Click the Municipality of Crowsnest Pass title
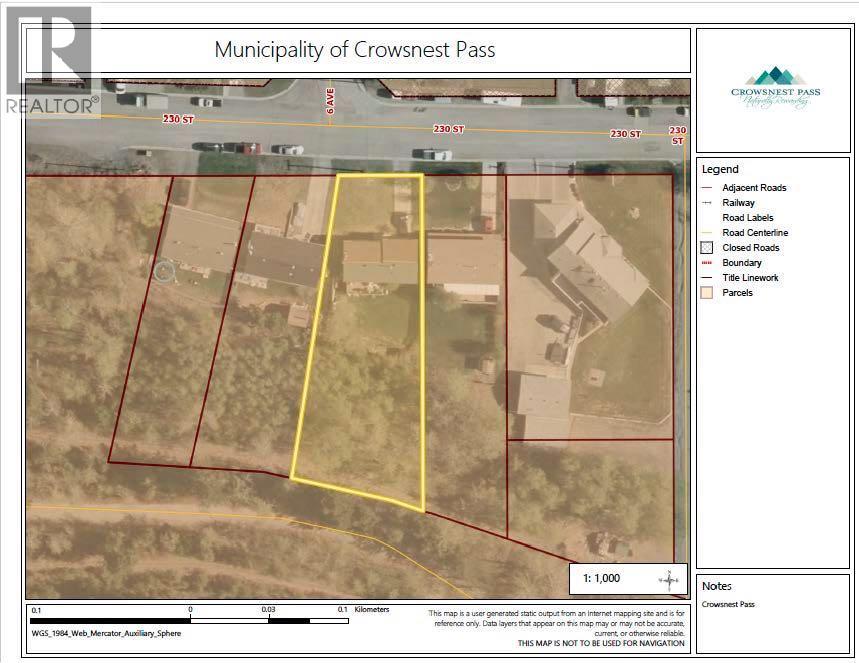 (355, 50)
